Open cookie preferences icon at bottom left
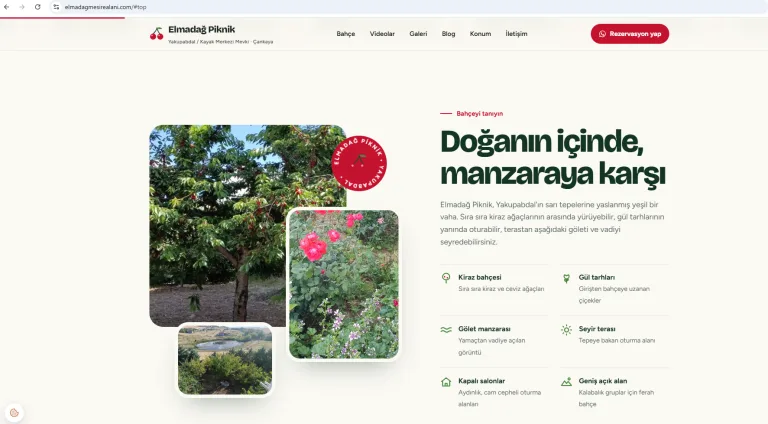 (x=14, y=413)
